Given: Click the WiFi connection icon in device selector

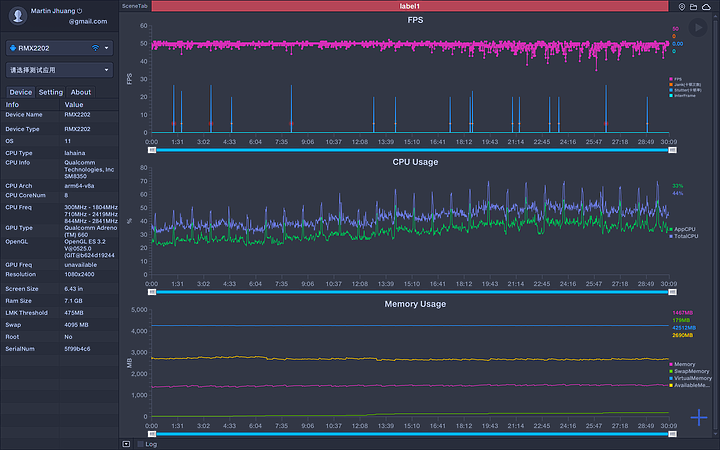Looking at the screenshot, I should point(96,48).
